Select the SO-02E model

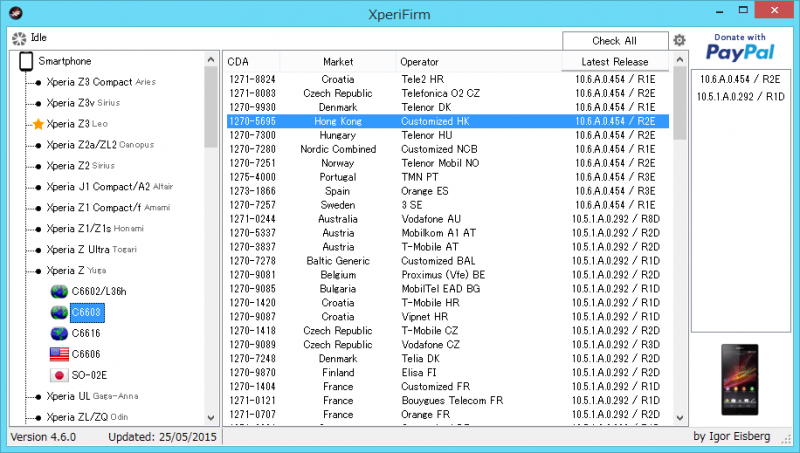[89, 375]
